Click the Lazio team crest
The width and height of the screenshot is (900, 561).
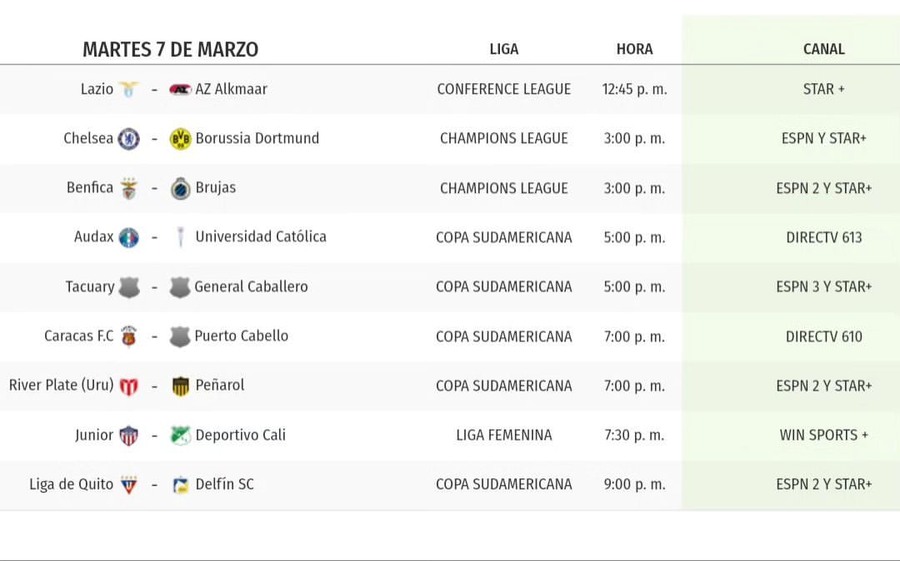point(129,89)
